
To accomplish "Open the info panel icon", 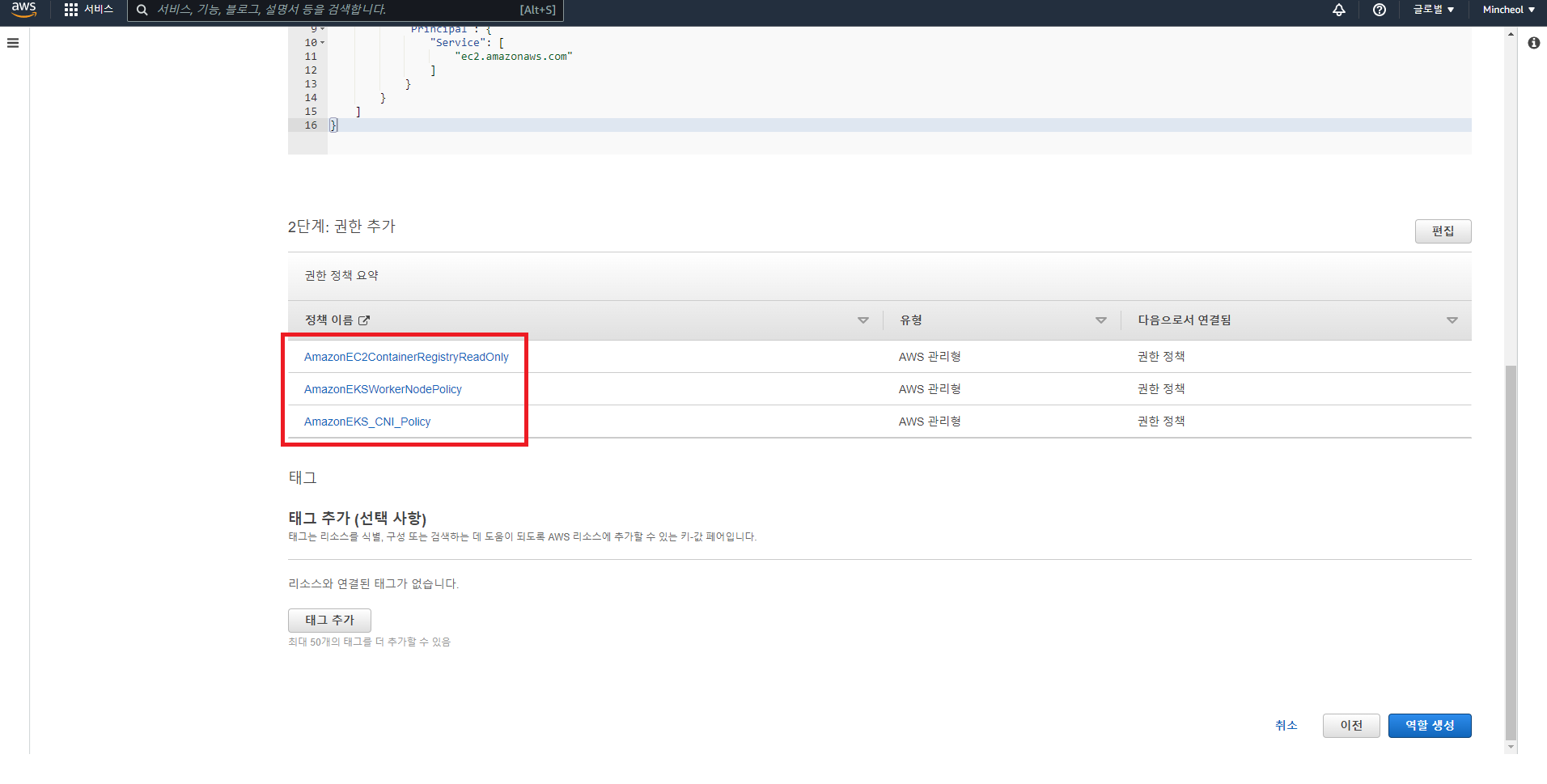I will (1534, 43).
